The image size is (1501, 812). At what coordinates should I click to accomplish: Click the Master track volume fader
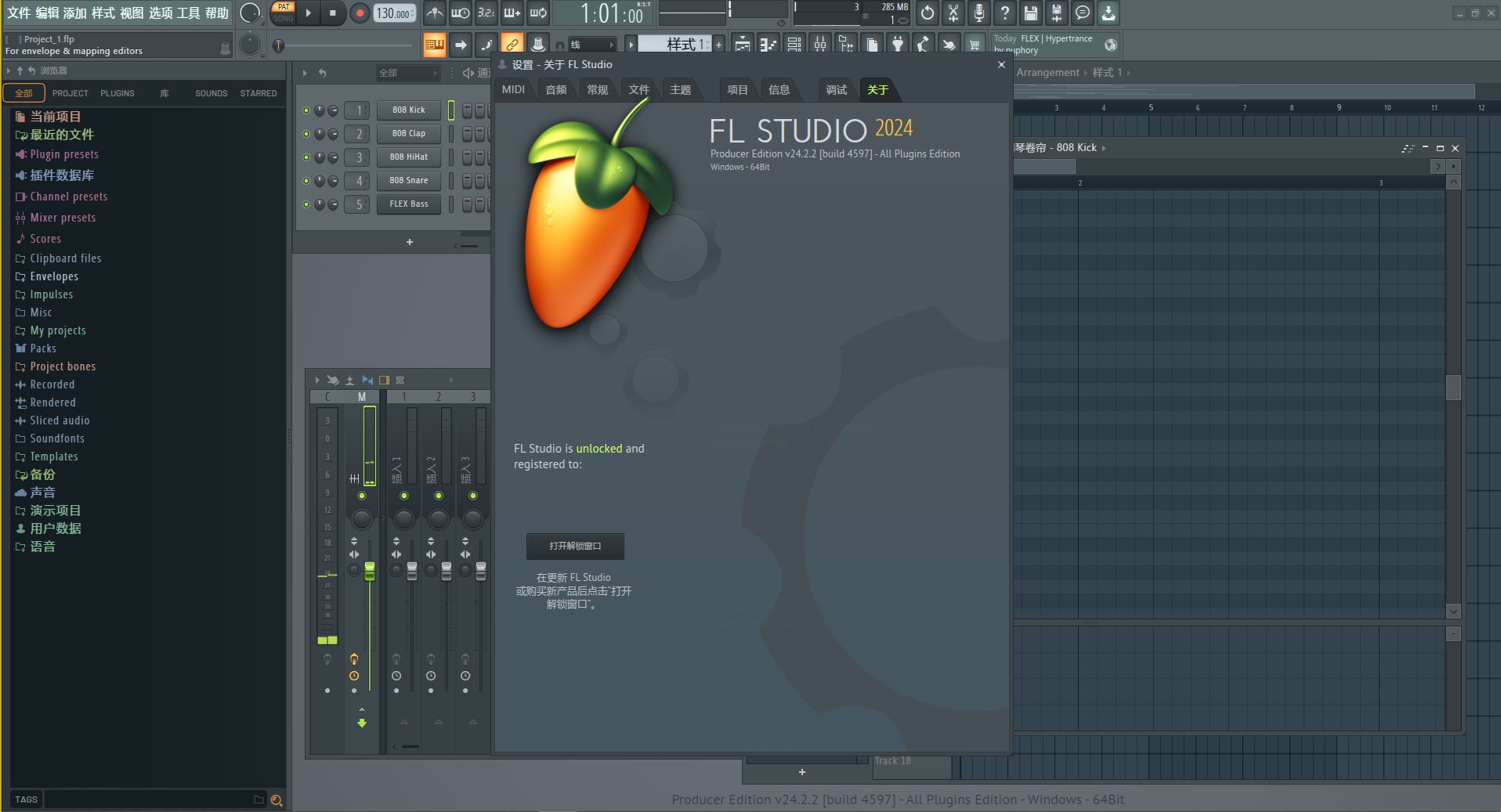click(370, 571)
